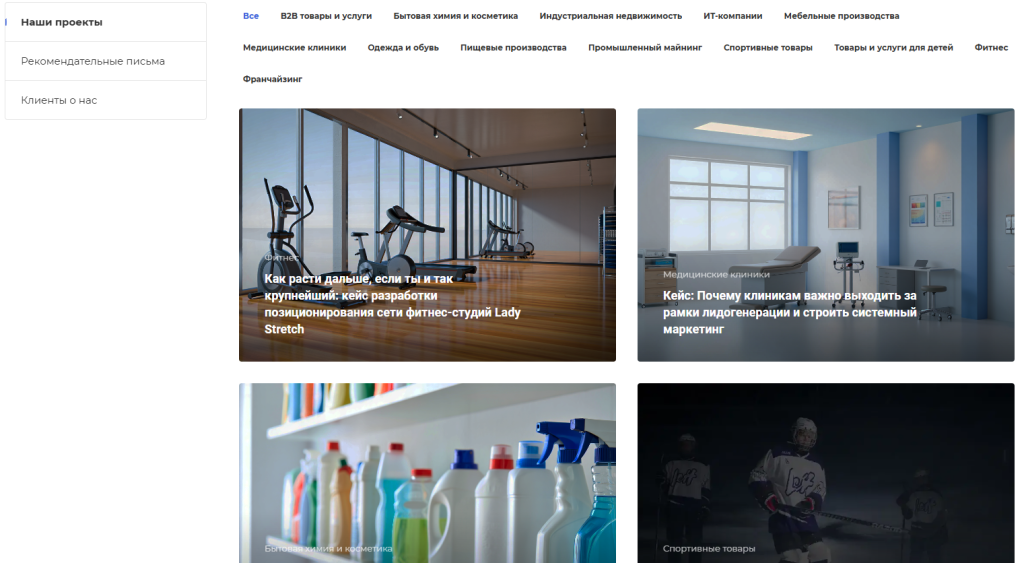Select the Одежда и обувь category
The width and height of the screenshot is (1024, 563).
point(403,48)
